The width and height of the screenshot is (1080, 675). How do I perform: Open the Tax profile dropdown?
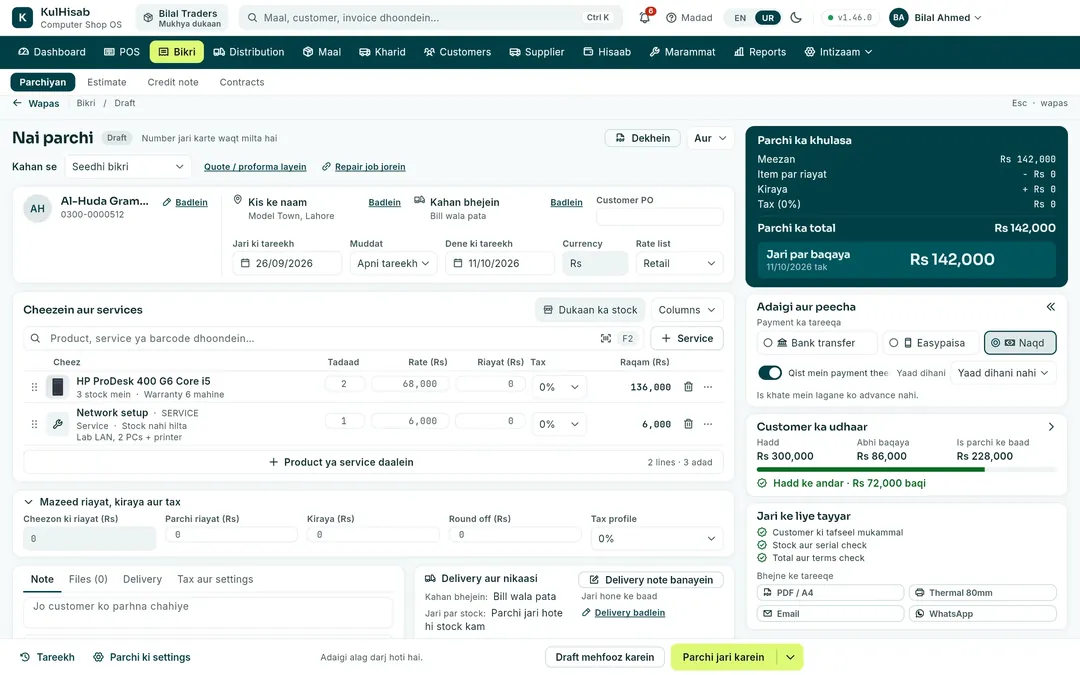pos(656,539)
